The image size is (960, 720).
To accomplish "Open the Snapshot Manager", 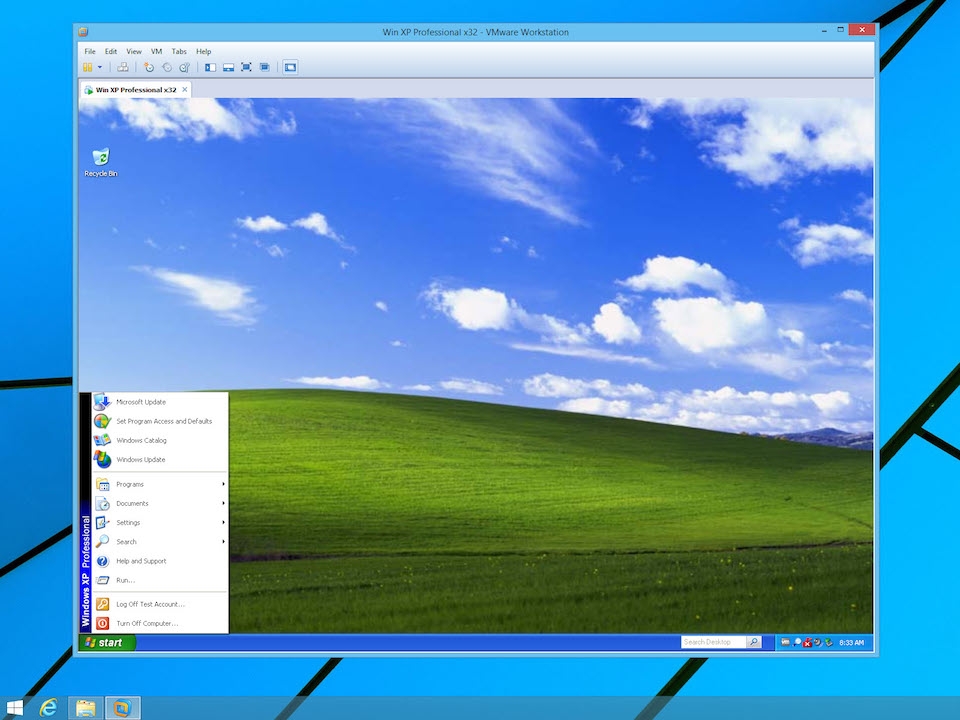I will (184, 67).
